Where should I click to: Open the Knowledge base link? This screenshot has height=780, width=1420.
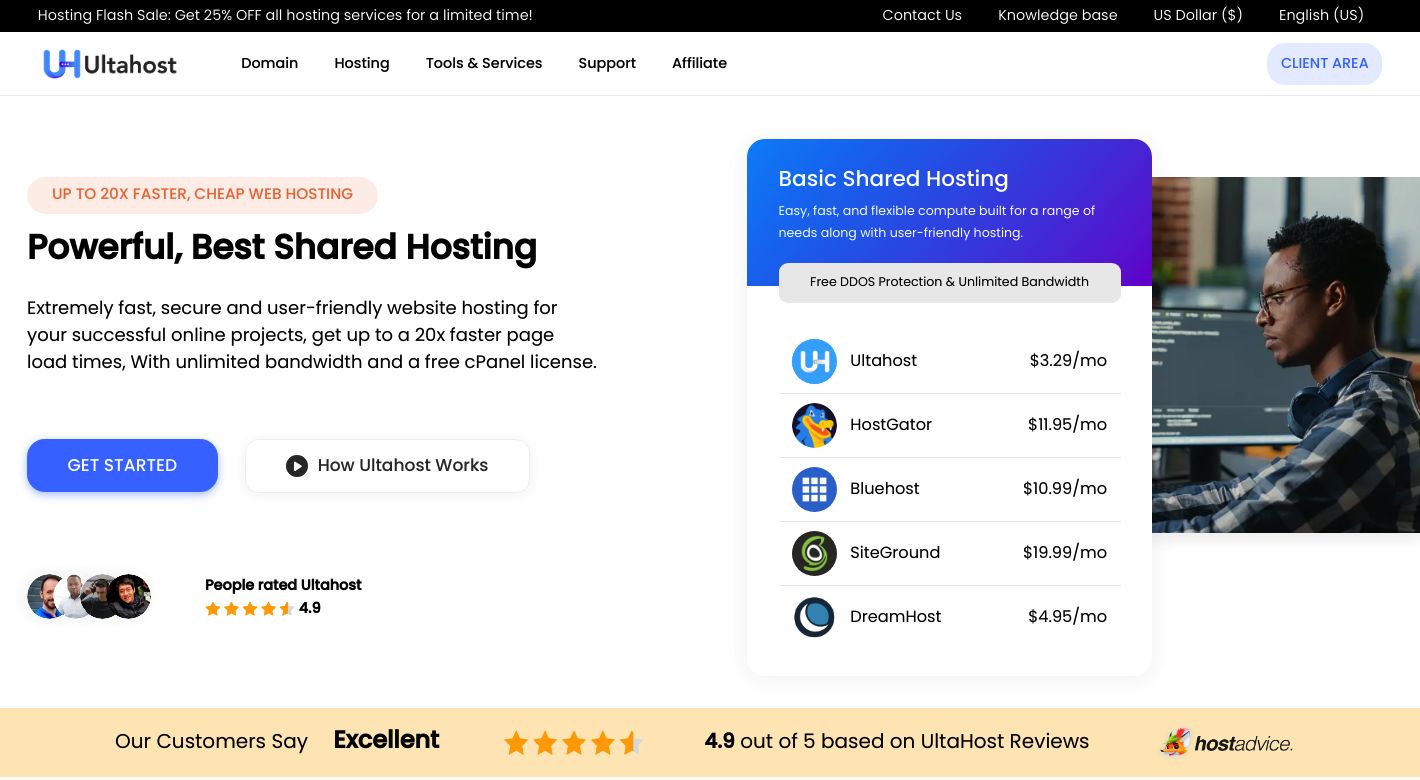(1058, 15)
